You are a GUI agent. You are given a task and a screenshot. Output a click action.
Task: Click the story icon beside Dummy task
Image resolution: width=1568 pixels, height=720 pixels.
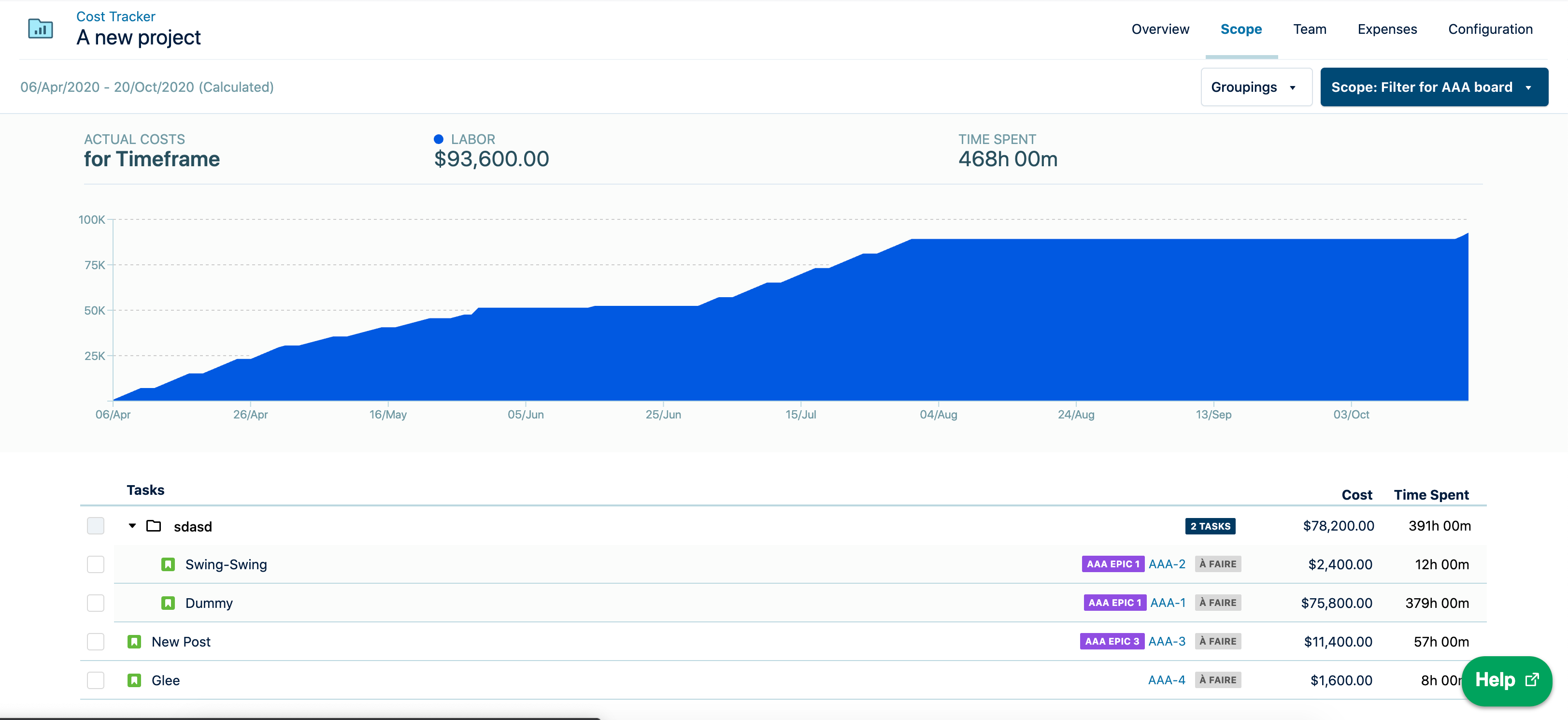click(168, 603)
